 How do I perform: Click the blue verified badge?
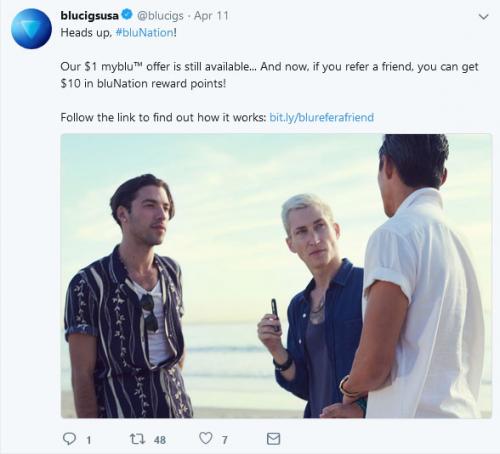click(x=127, y=15)
